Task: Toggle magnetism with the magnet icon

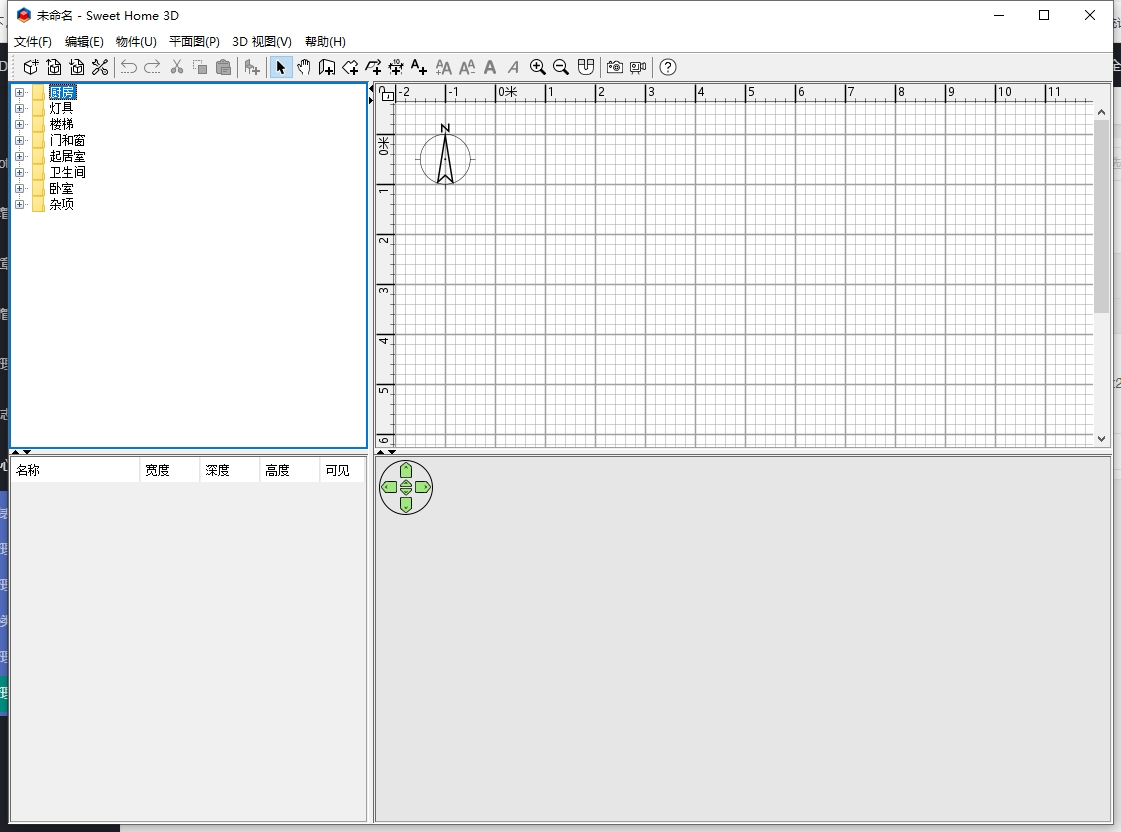Action: point(586,67)
